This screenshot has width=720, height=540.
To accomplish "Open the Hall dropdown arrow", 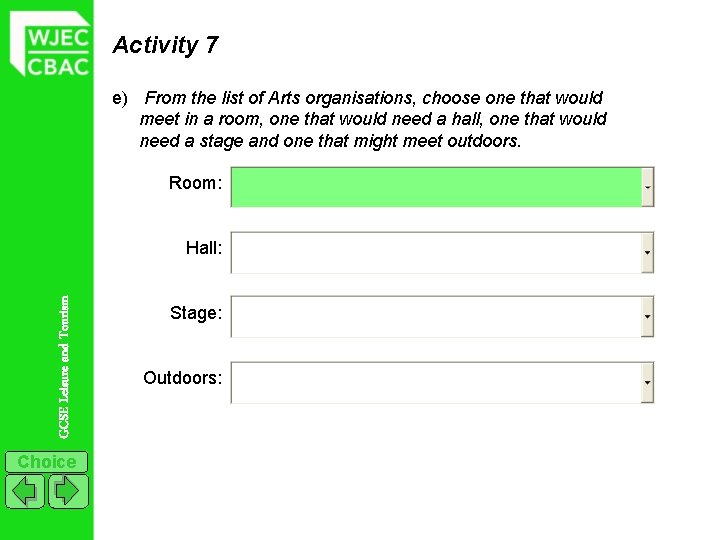I will 647,253.
